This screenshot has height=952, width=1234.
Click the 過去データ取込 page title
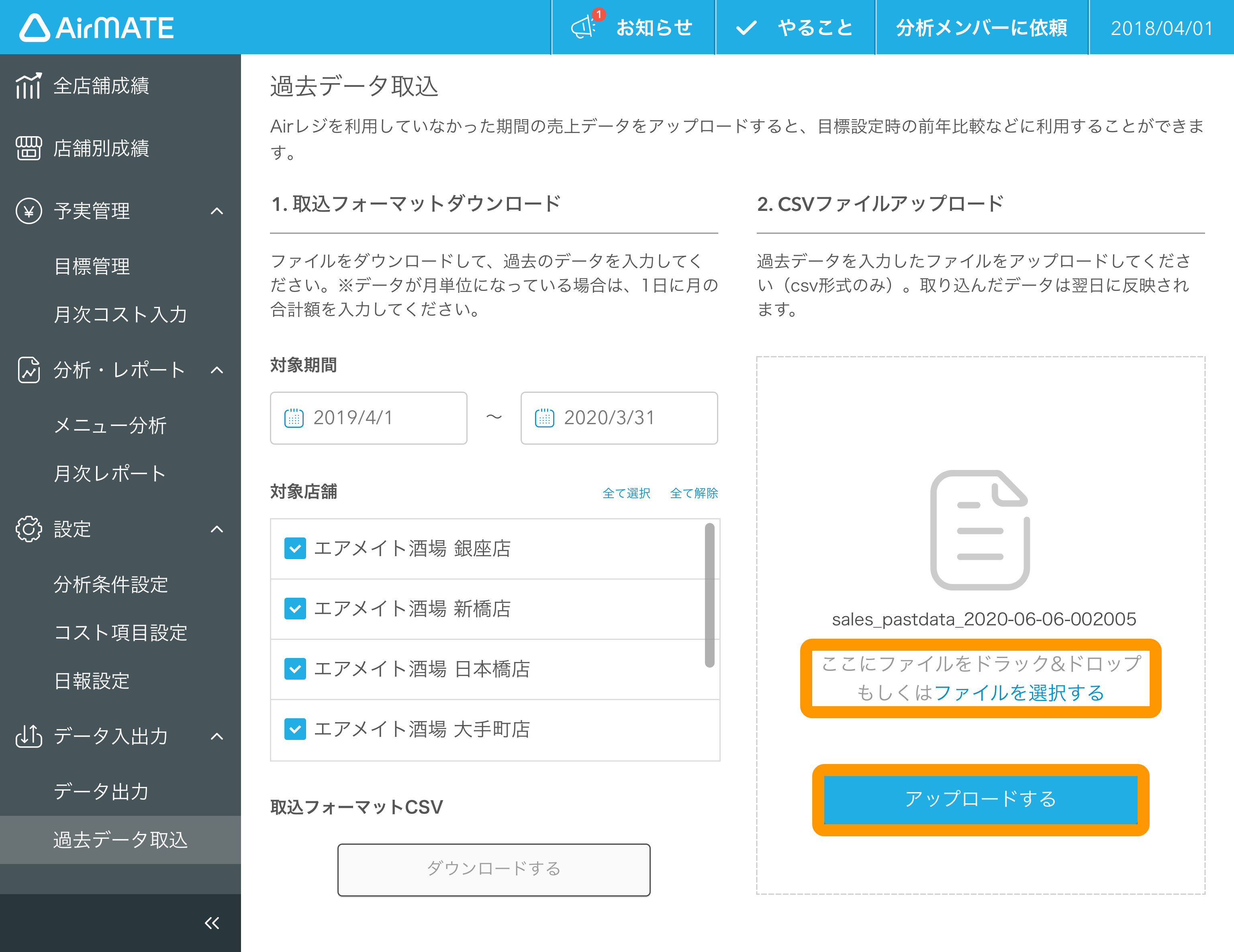[354, 86]
